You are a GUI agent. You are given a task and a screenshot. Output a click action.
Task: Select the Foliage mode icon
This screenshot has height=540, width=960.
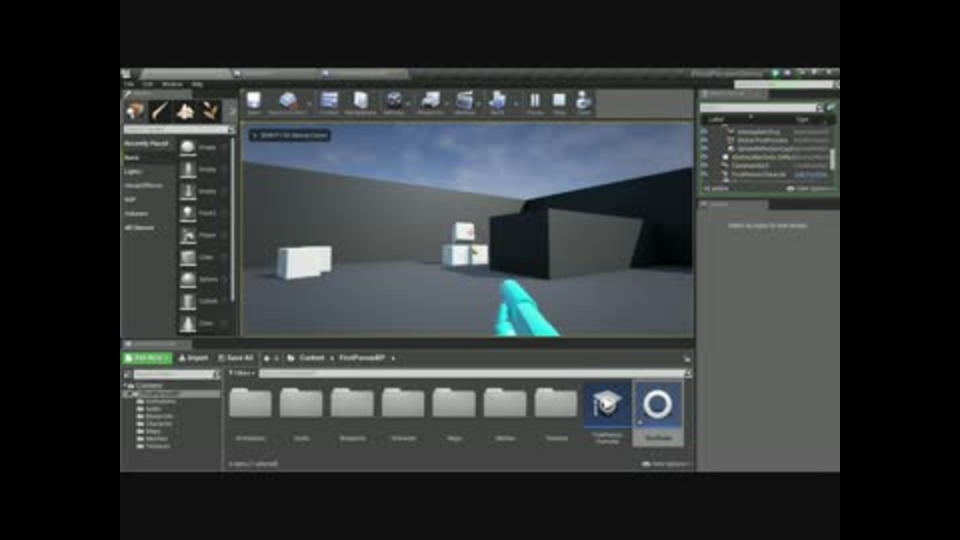point(210,111)
